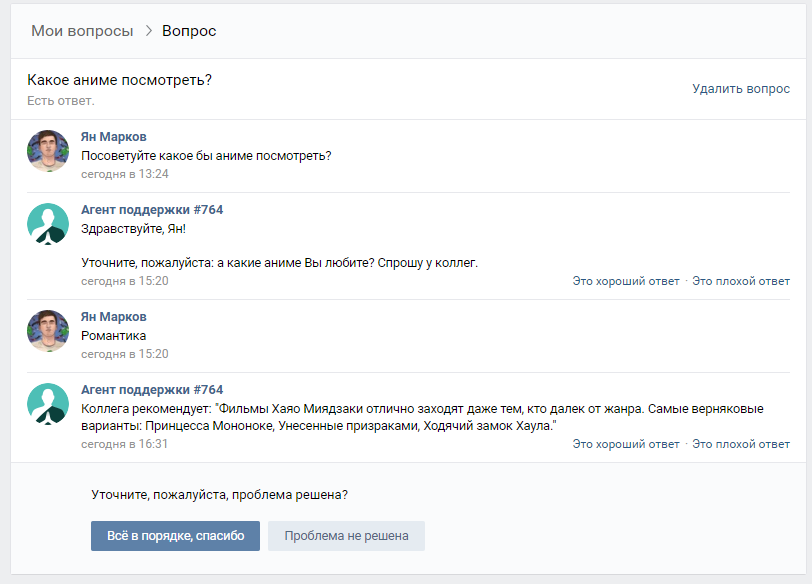
Task: Mark 15:20 reply as Это хороший ответ
Action: tap(626, 281)
